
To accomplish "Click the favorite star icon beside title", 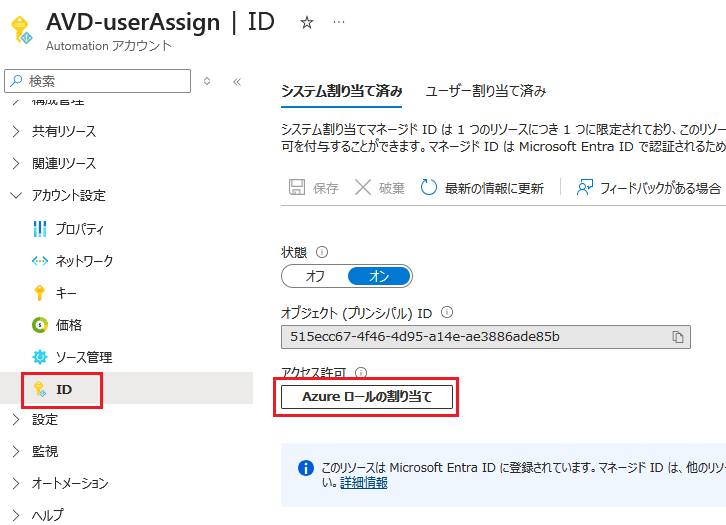I will coord(307,22).
